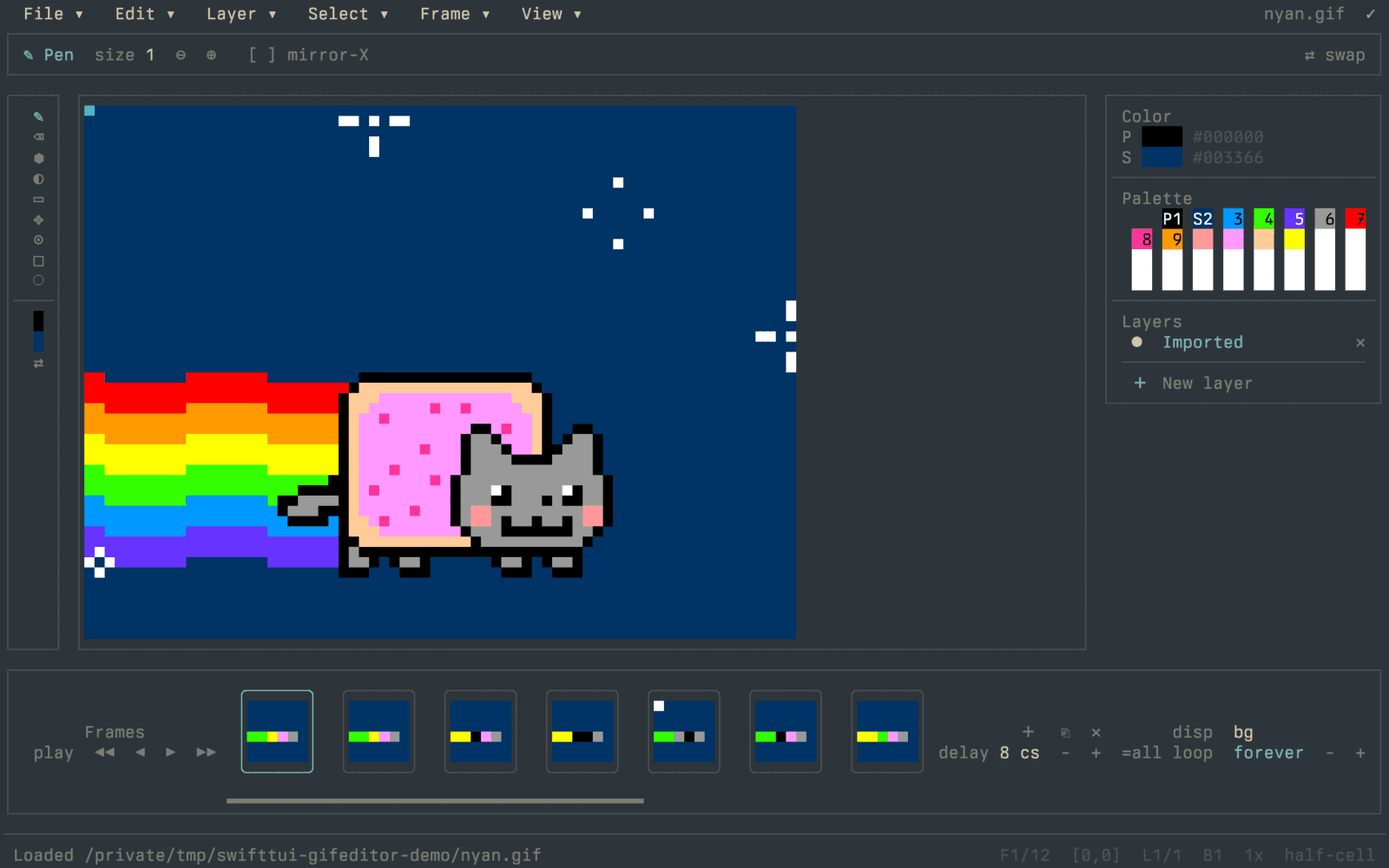Click the half-cell mode in status bar
The height and width of the screenshot is (868, 1389).
(1329, 855)
